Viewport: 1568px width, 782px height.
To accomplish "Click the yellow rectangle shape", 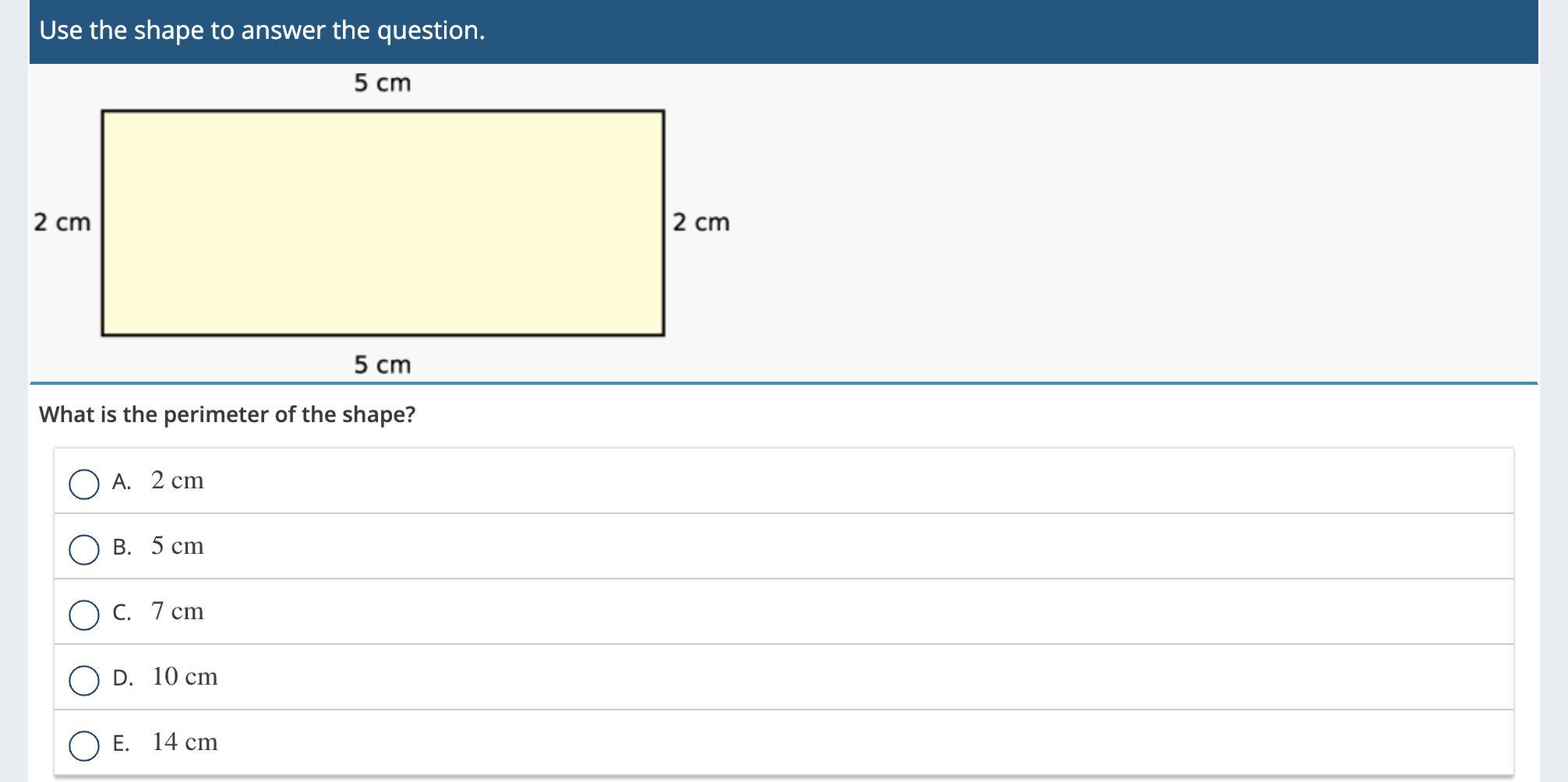I will point(383,224).
